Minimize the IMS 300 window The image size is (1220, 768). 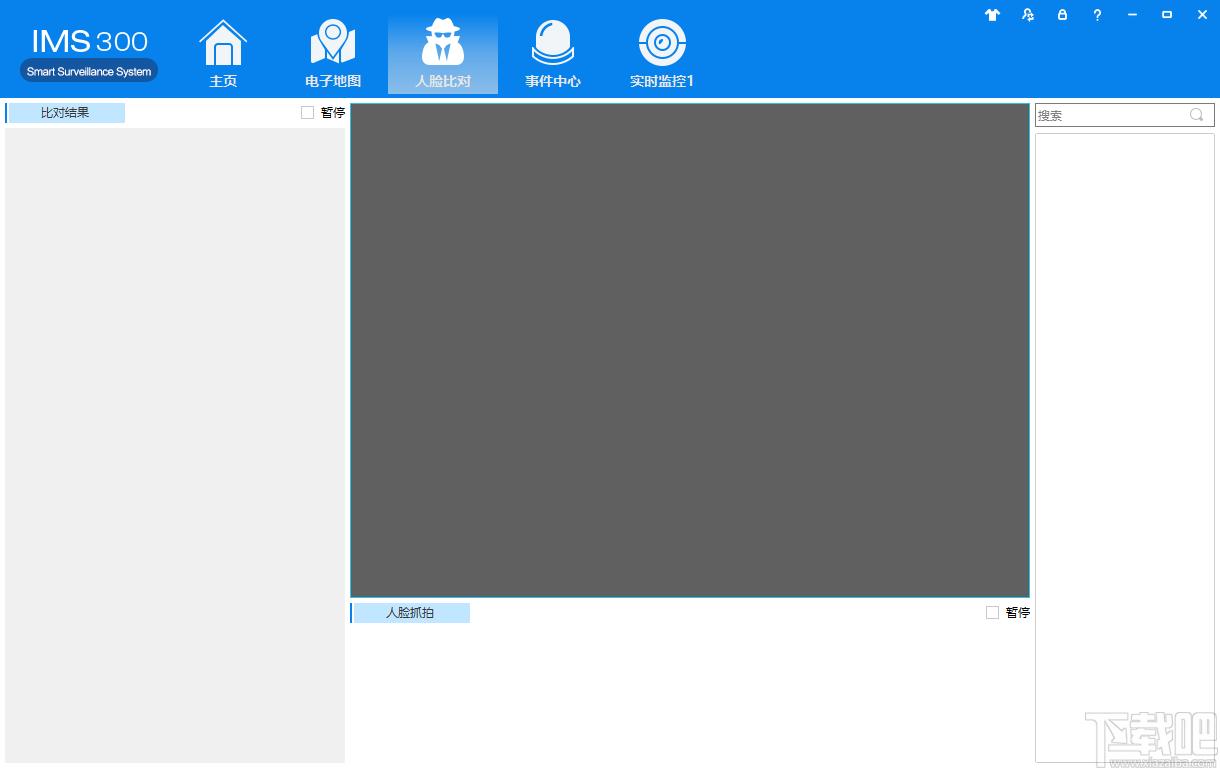pyautogui.click(x=1132, y=15)
